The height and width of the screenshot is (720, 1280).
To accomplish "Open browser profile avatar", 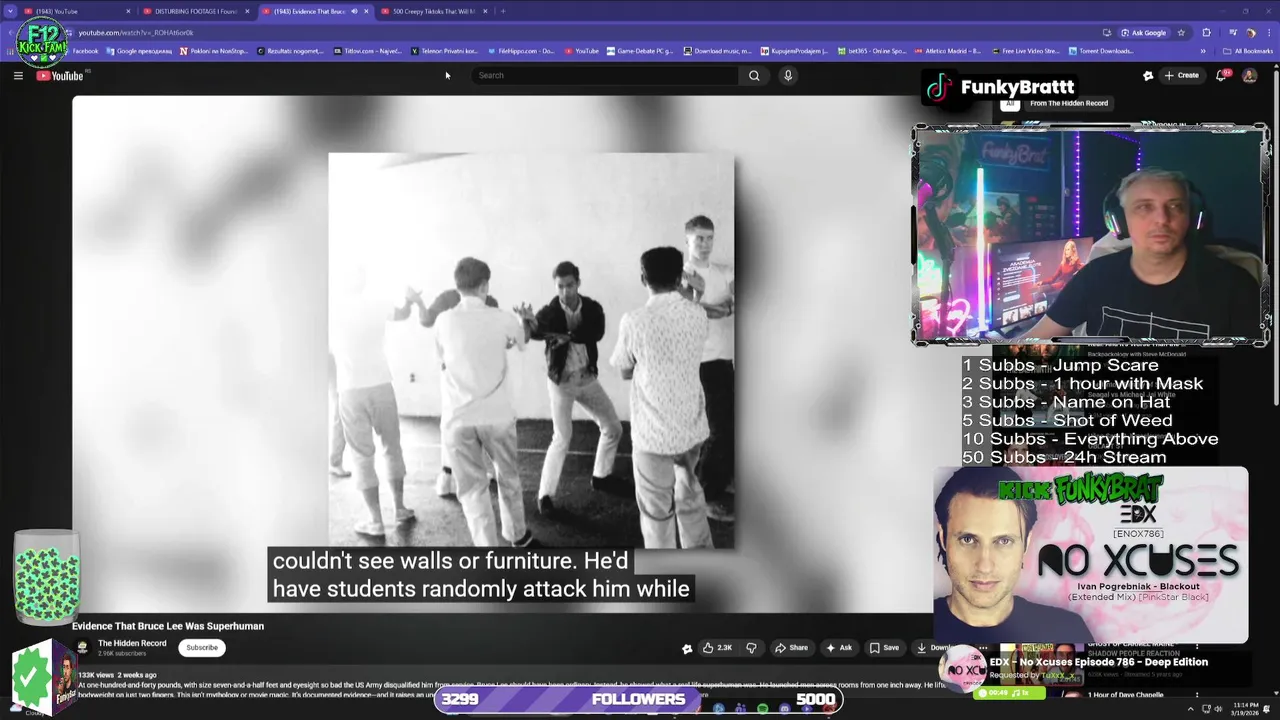I will (1250, 32).
